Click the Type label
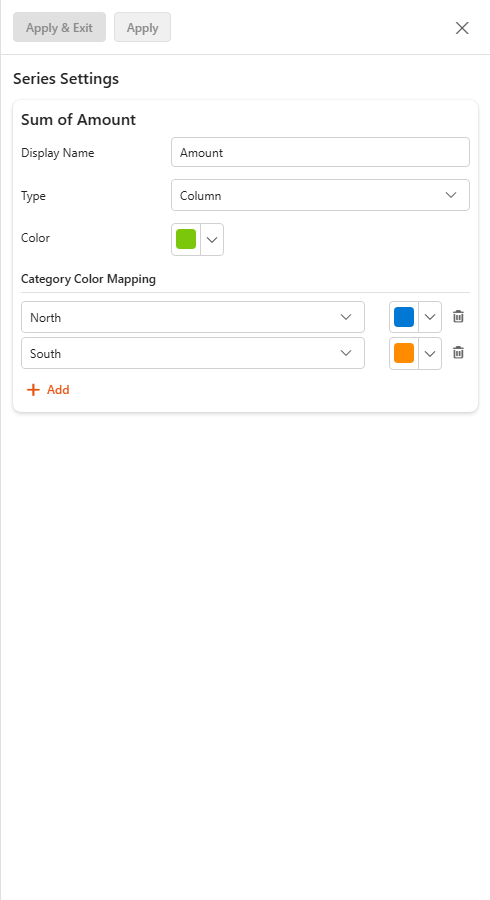This screenshot has height=900, width=490. (x=33, y=196)
